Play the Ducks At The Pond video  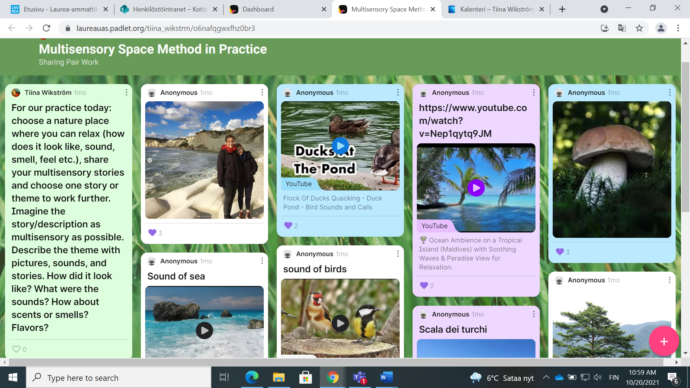click(x=340, y=146)
